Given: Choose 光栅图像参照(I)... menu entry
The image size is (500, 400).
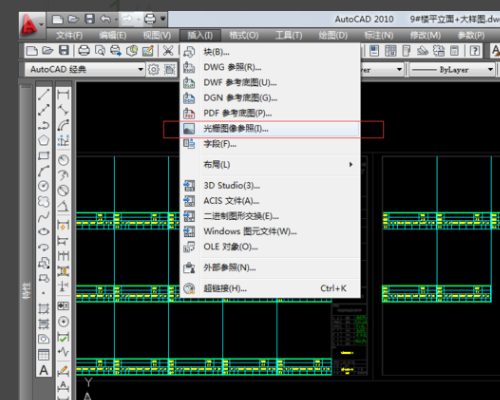Looking at the screenshot, I should 270,129.
